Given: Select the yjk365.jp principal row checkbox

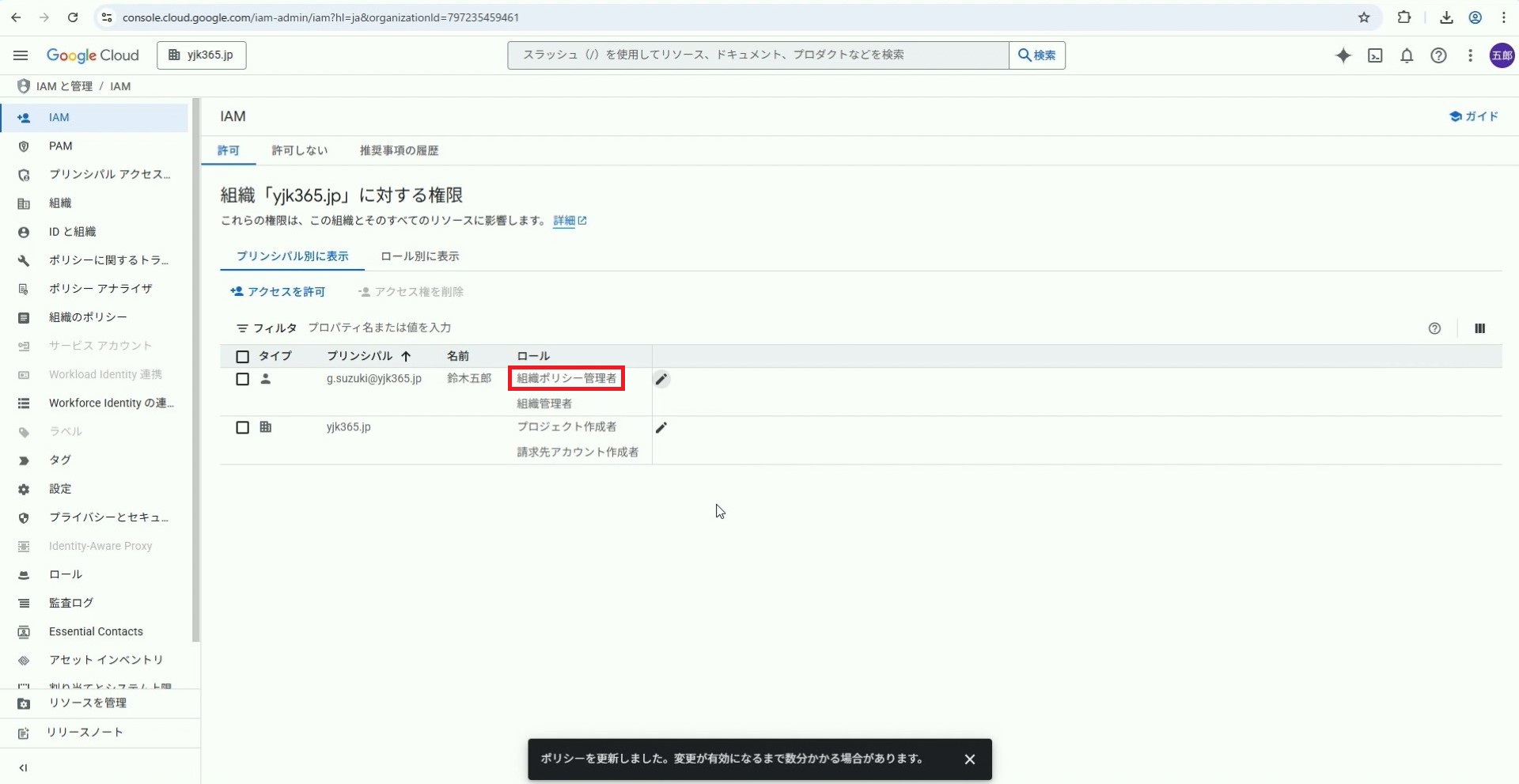Looking at the screenshot, I should click(243, 428).
